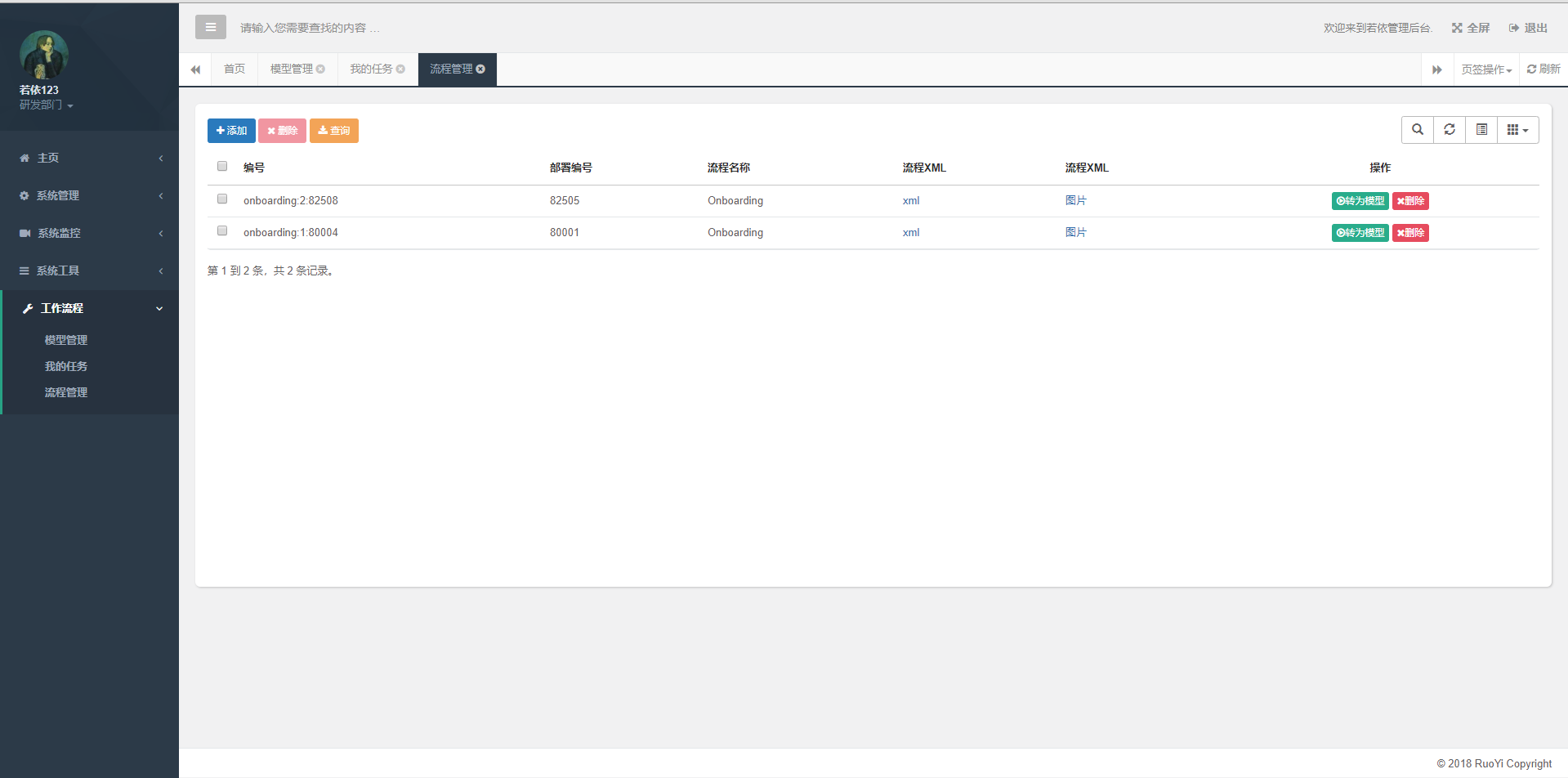Open 我的任务 in the sidebar
Image resolution: width=1568 pixels, height=778 pixels.
pyautogui.click(x=66, y=366)
